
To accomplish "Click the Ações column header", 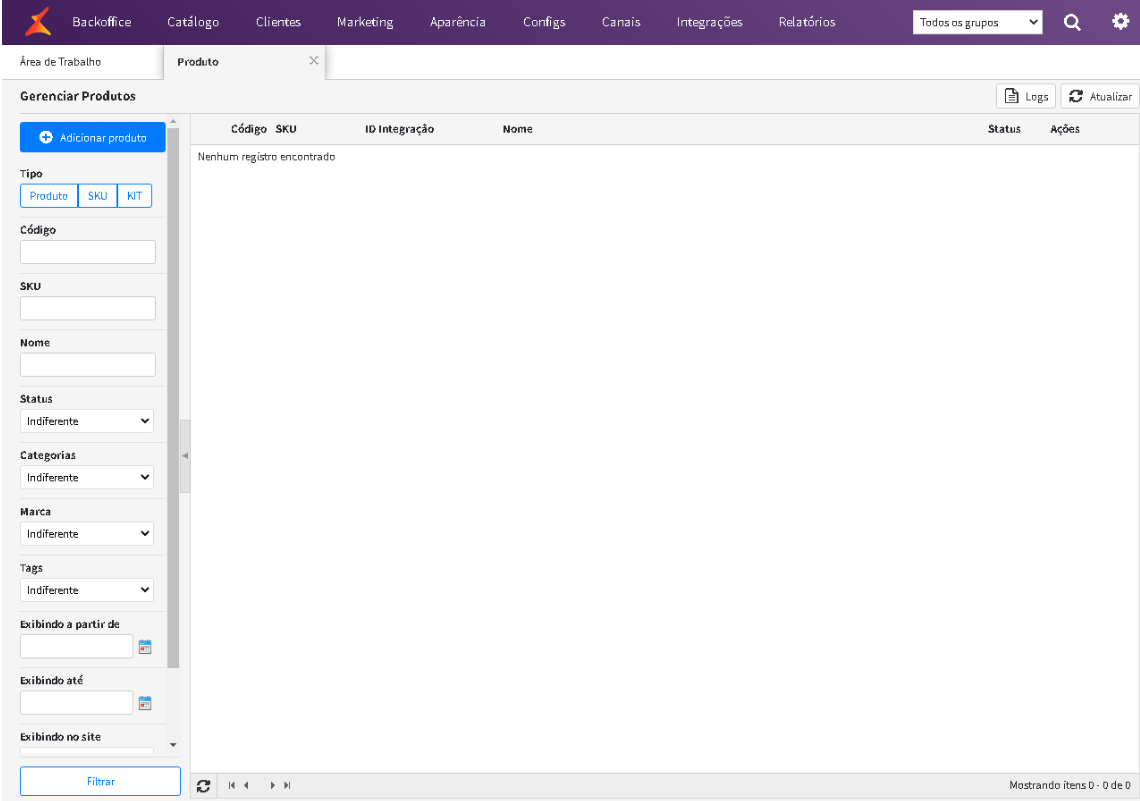I will pos(1064,129).
